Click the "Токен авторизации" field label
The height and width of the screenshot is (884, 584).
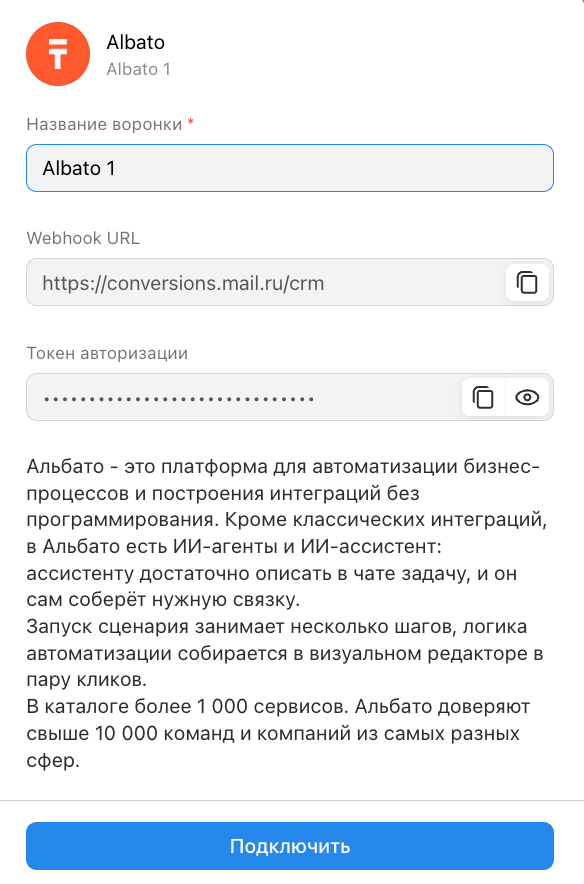click(x=107, y=353)
